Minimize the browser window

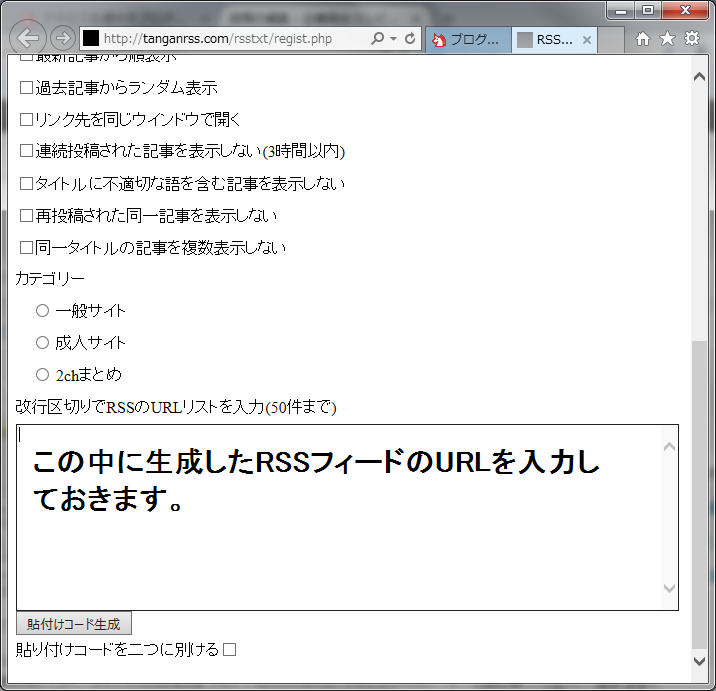tap(621, 11)
